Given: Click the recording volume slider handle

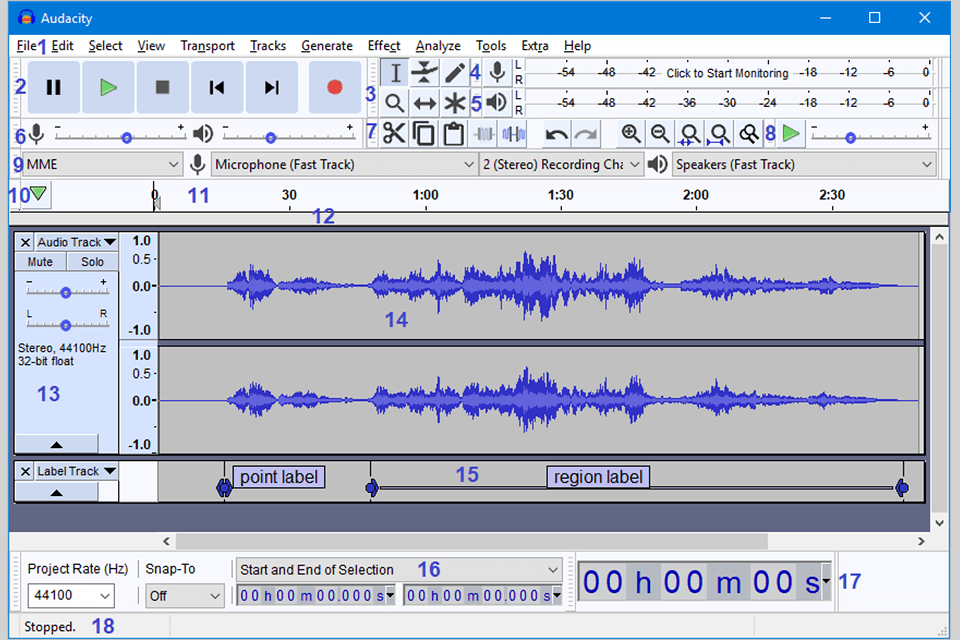Looking at the screenshot, I should 127,138.
